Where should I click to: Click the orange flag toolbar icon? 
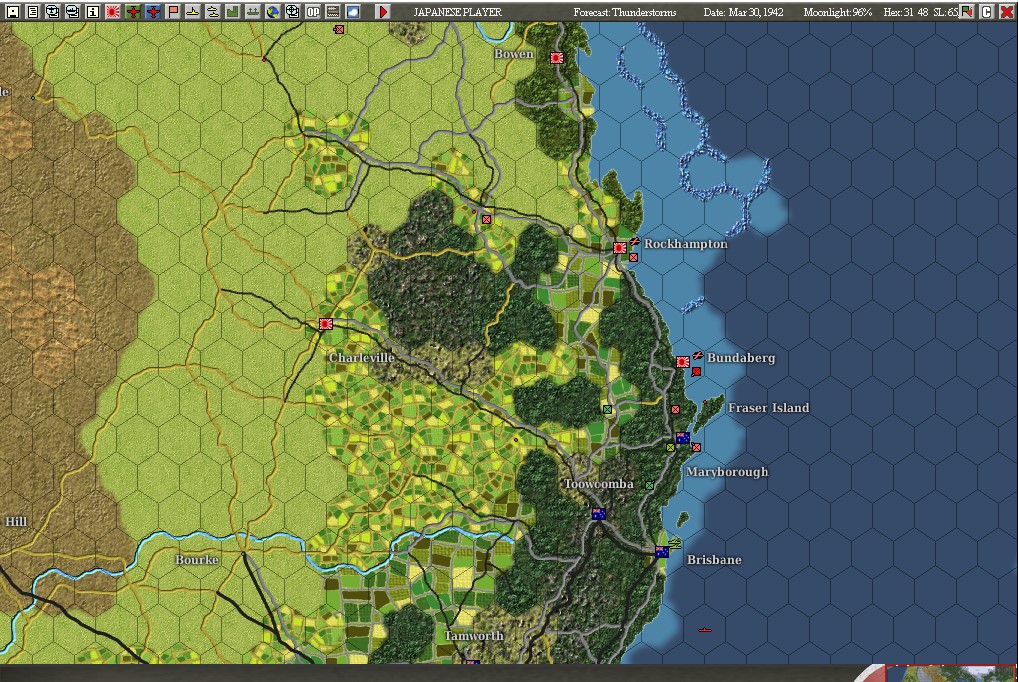coord(173,12)
